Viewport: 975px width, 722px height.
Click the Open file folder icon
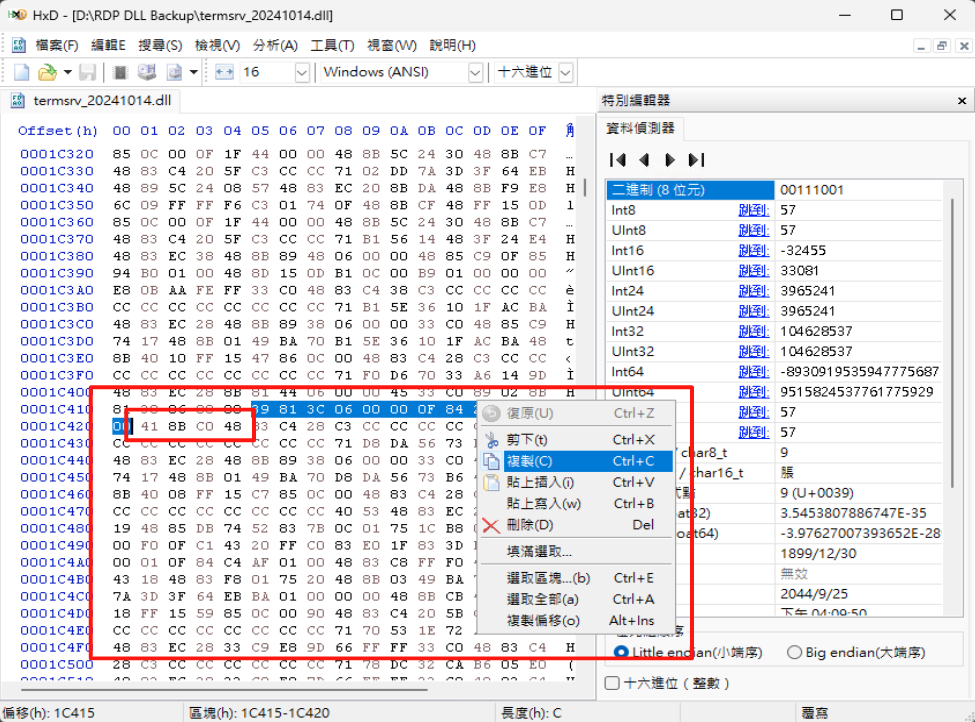click(47, 72)
